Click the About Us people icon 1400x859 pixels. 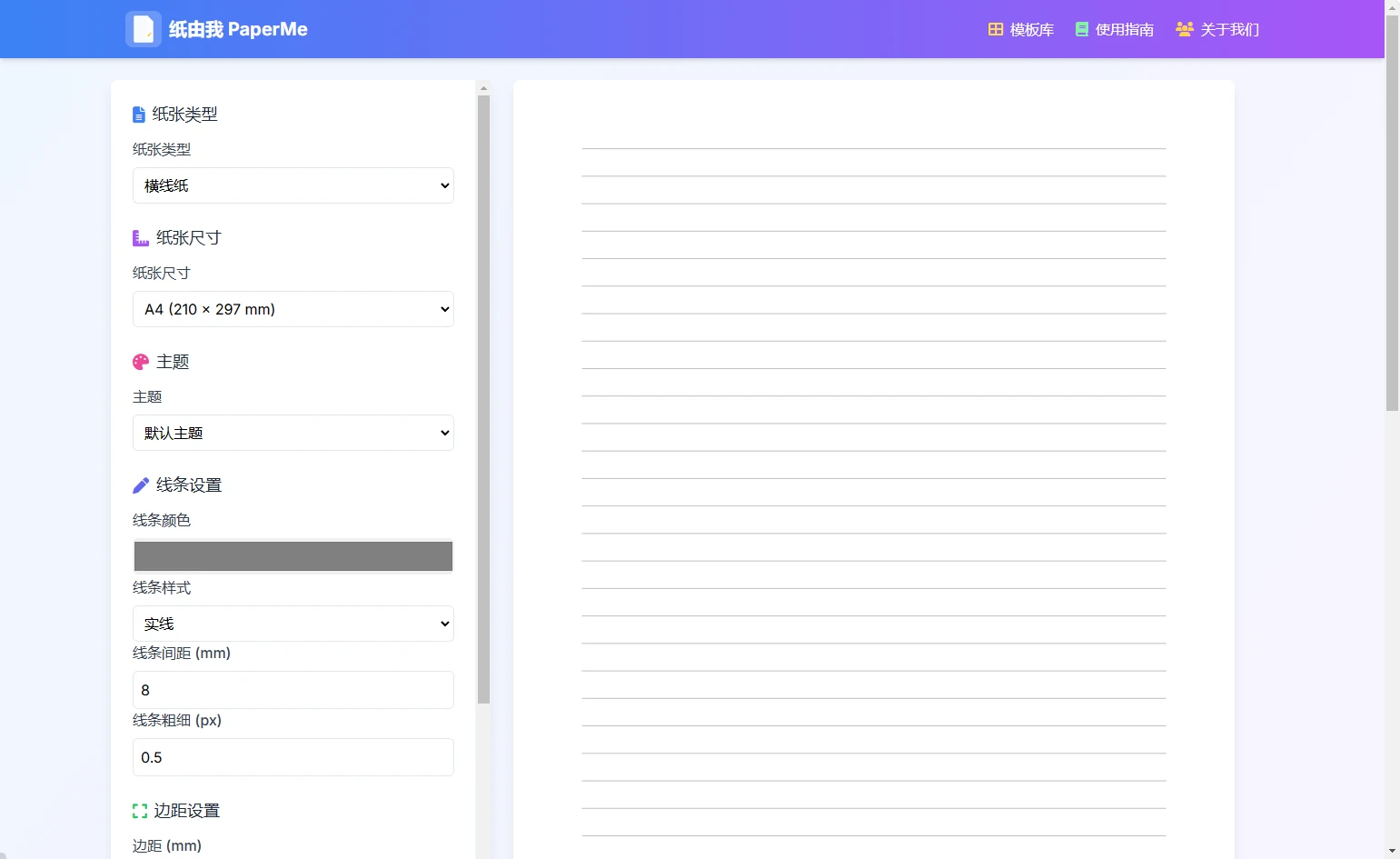1184,29
